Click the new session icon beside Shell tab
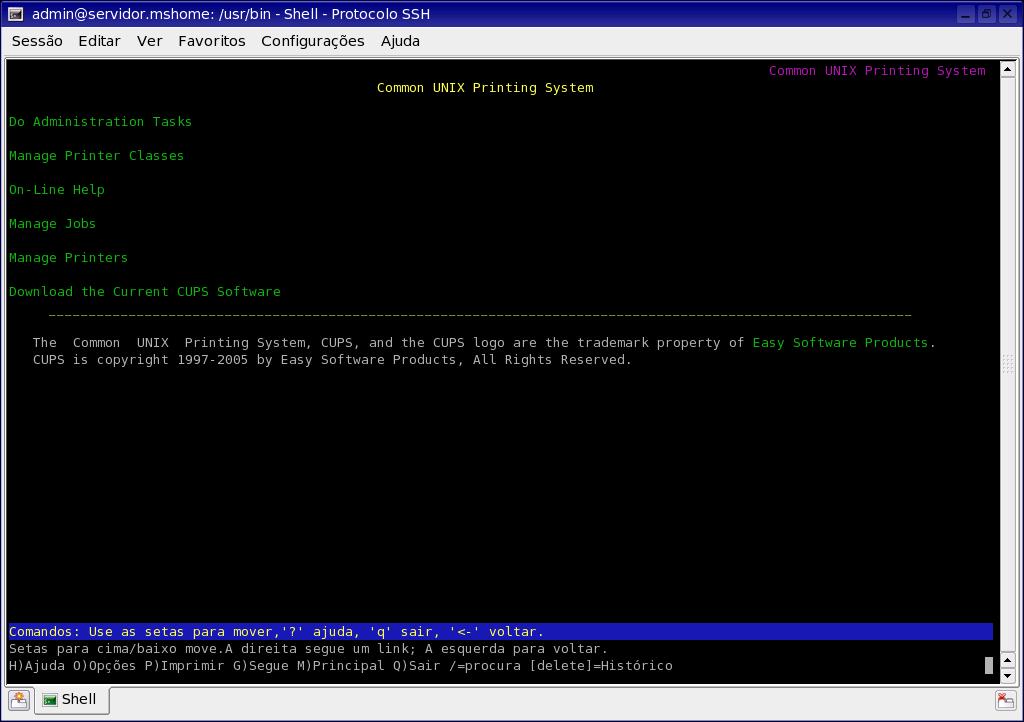The image size is (1024, 722). [x=19, y=700]
